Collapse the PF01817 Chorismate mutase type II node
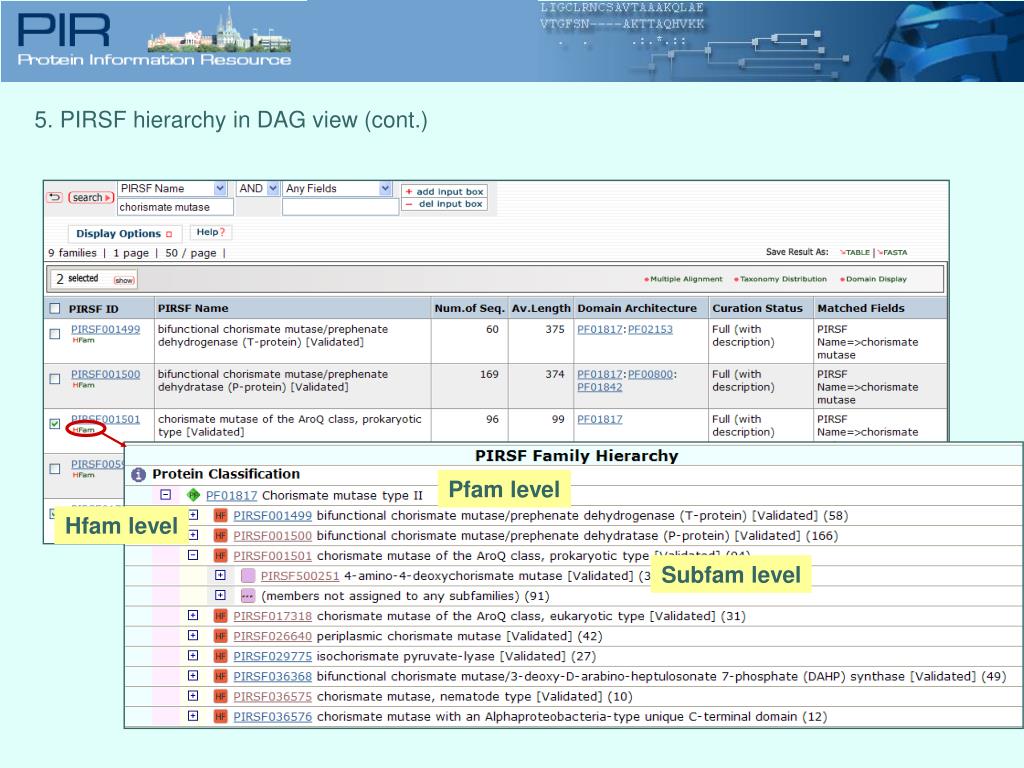This screenshot has width=1024, height=768. click(x=166, y=495)
